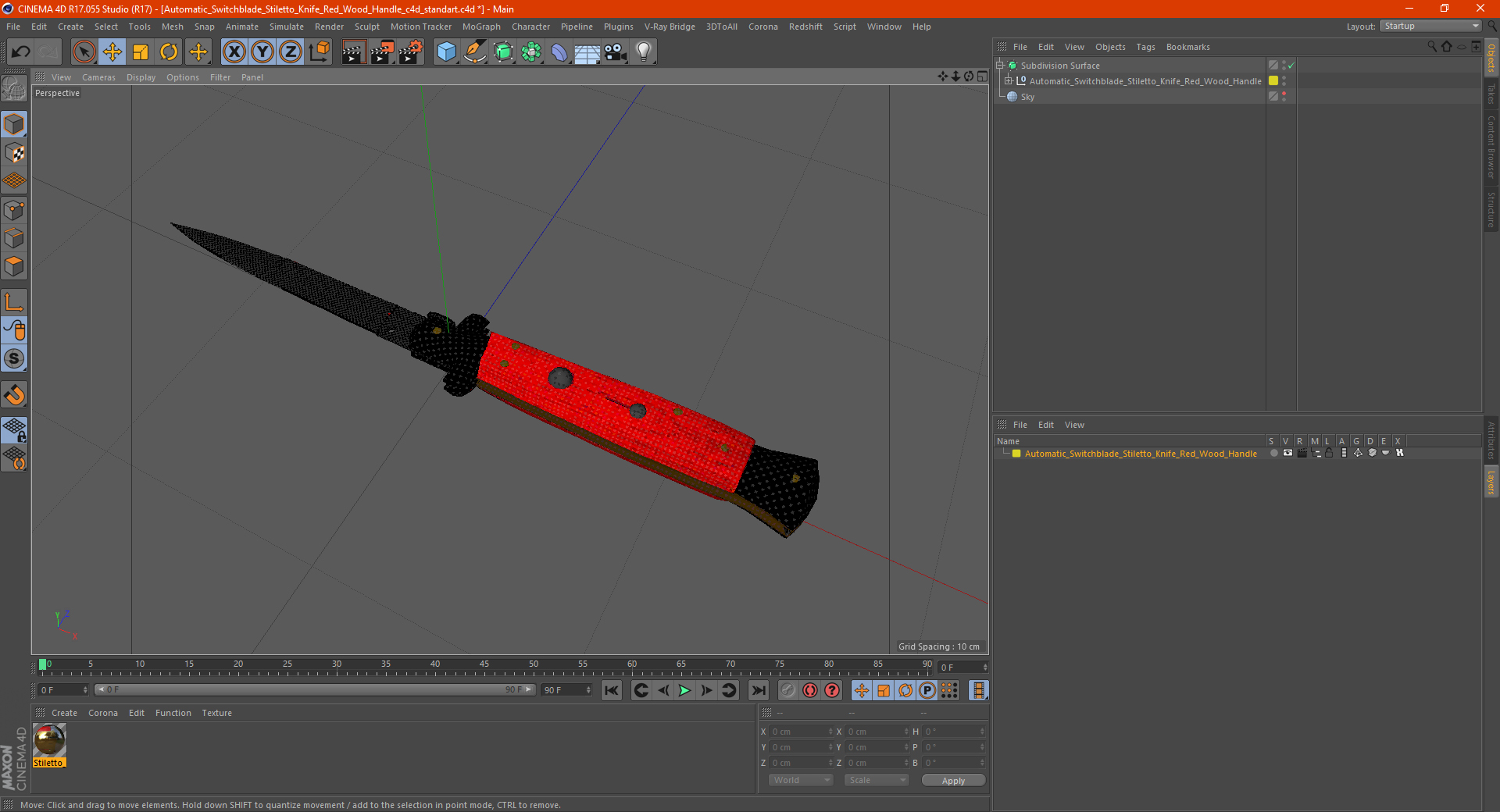Viewport: 1500px width, 812px height.
Task: Open viewport Display menu
Action: point(141,77)
